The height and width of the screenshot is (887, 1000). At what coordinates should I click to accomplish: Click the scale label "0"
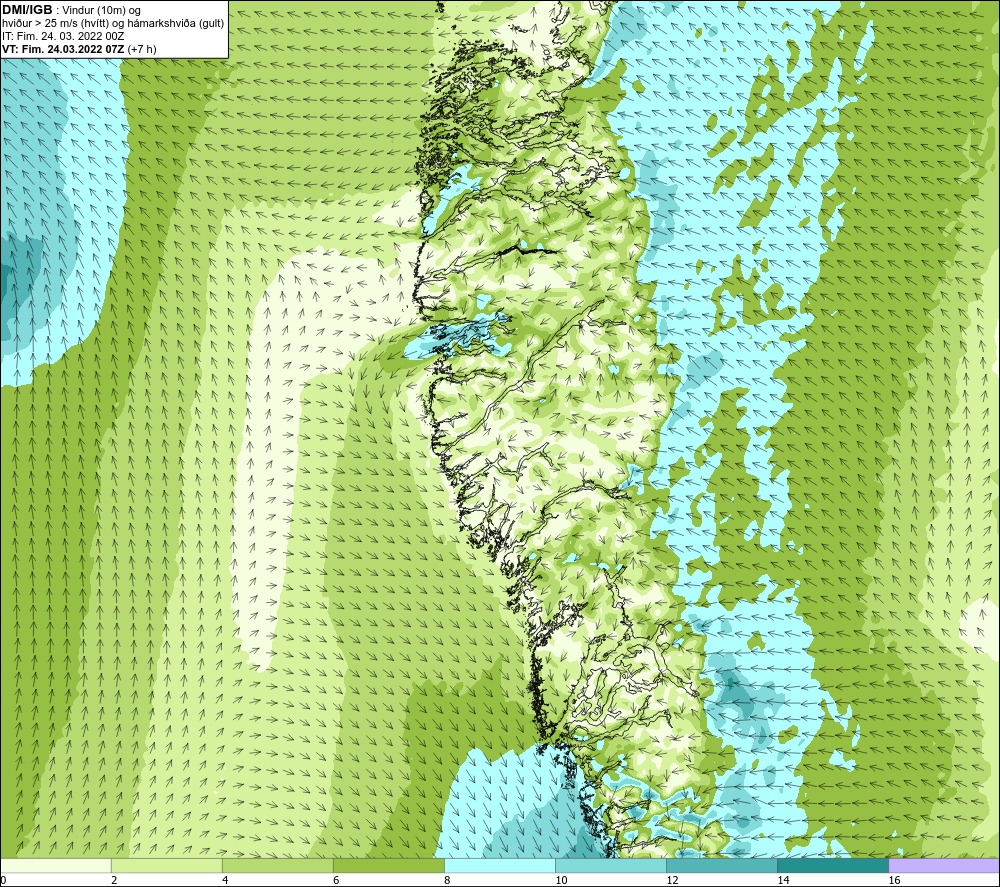(3, 881)
